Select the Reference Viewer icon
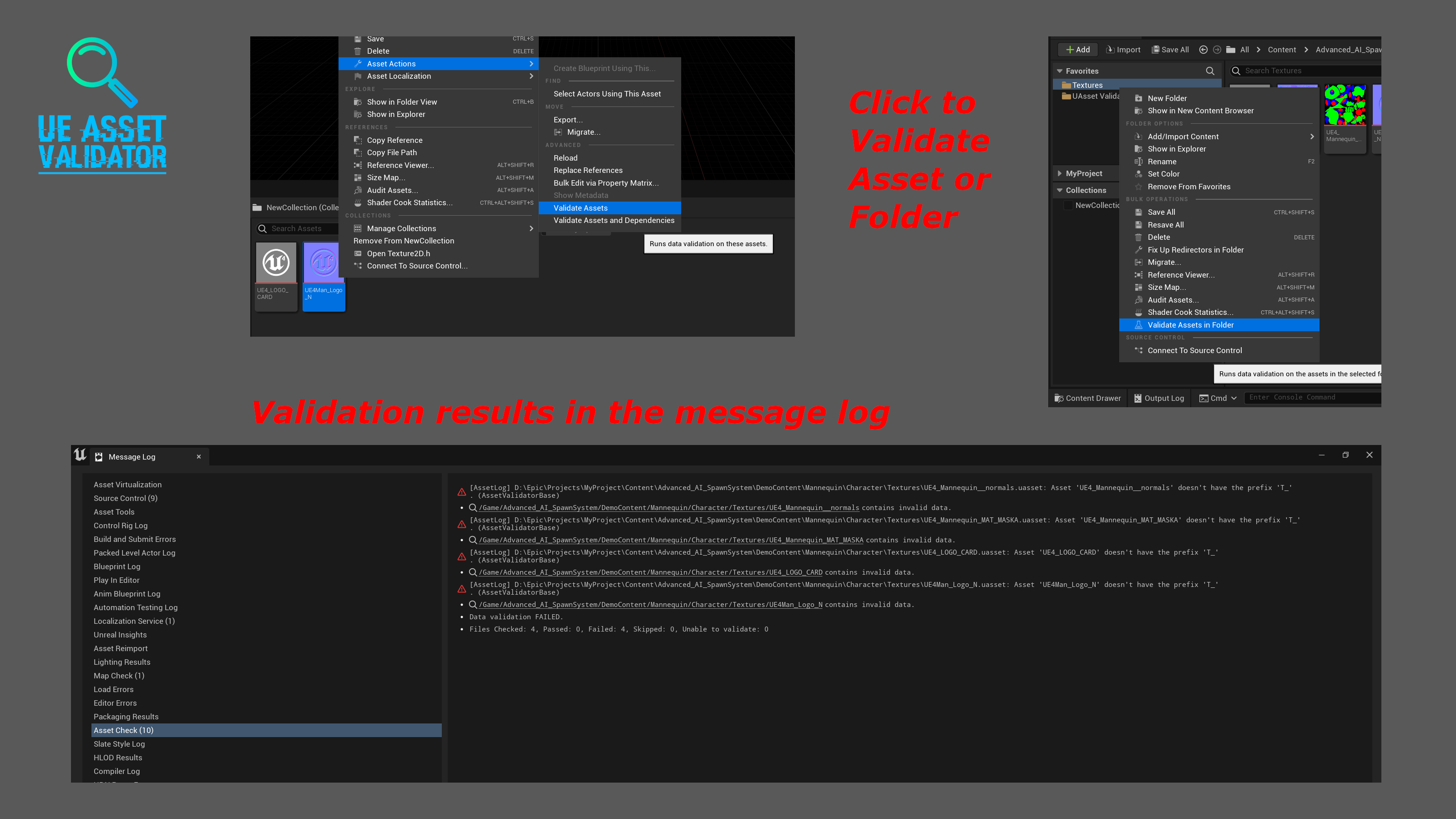The height and width of the screenshot is (819, 1456). [x=358, y=165]
